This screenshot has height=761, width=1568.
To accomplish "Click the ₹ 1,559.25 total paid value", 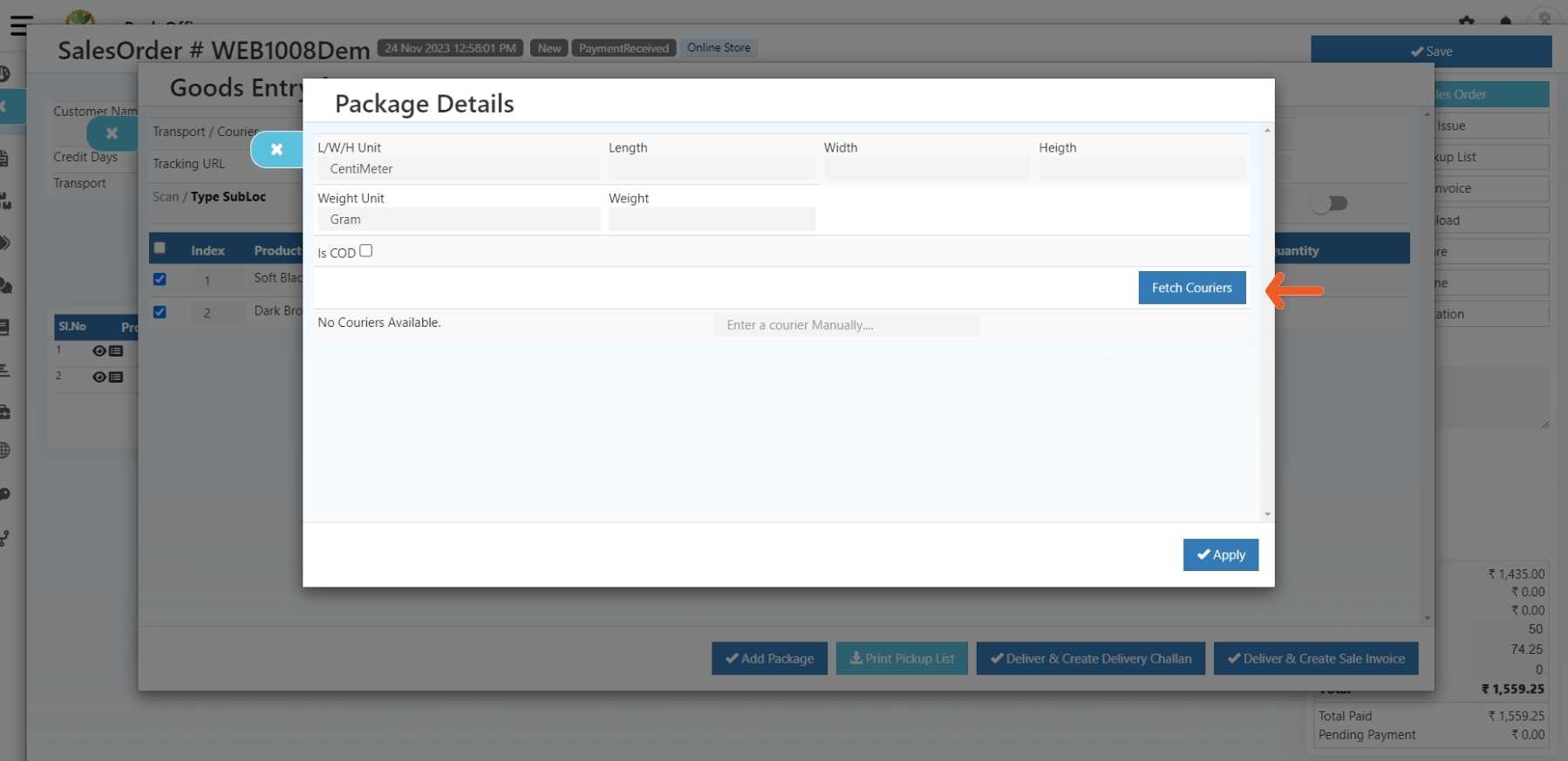I will (1516, 716).
